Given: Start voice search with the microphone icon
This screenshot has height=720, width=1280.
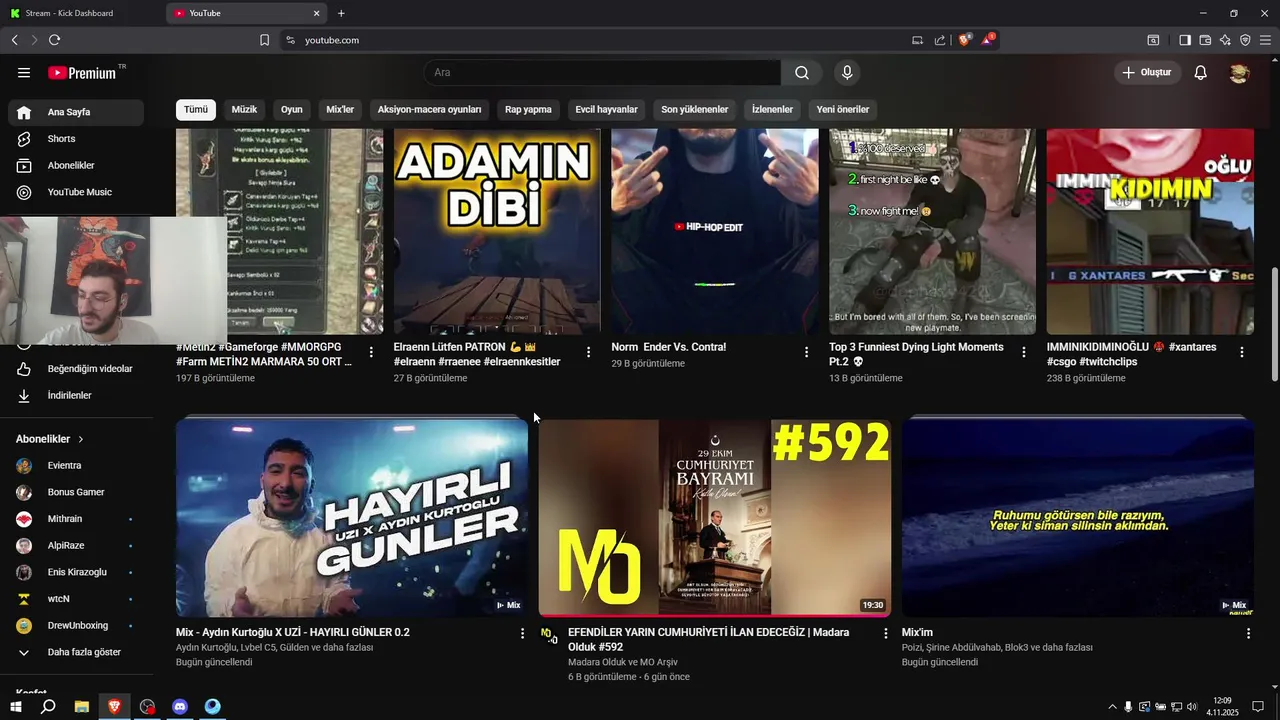Looking at the screenshot, I should click(x=847, y=73).
